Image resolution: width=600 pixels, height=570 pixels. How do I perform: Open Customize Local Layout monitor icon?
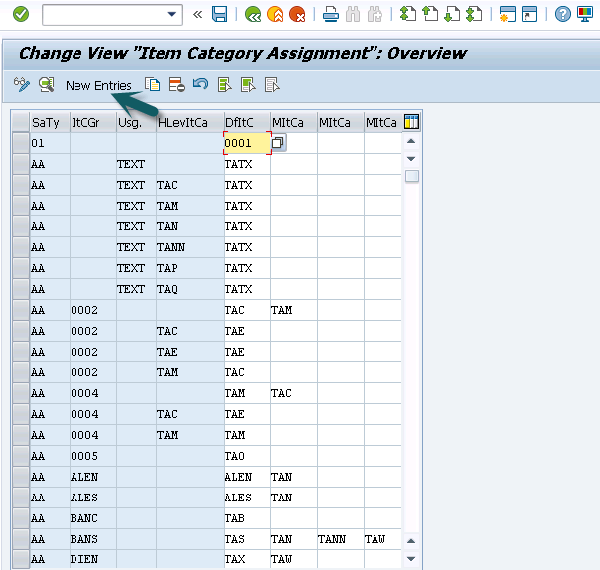coord(585,15)
